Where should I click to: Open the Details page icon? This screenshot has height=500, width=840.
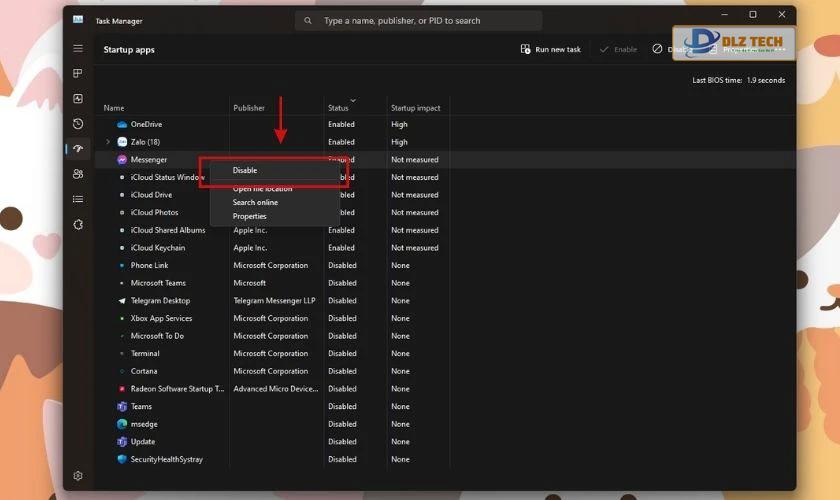coord(78,199)
